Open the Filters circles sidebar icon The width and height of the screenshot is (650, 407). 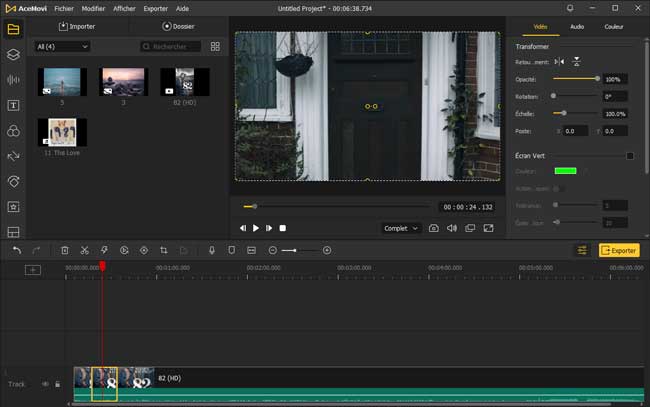coord(13,131)
